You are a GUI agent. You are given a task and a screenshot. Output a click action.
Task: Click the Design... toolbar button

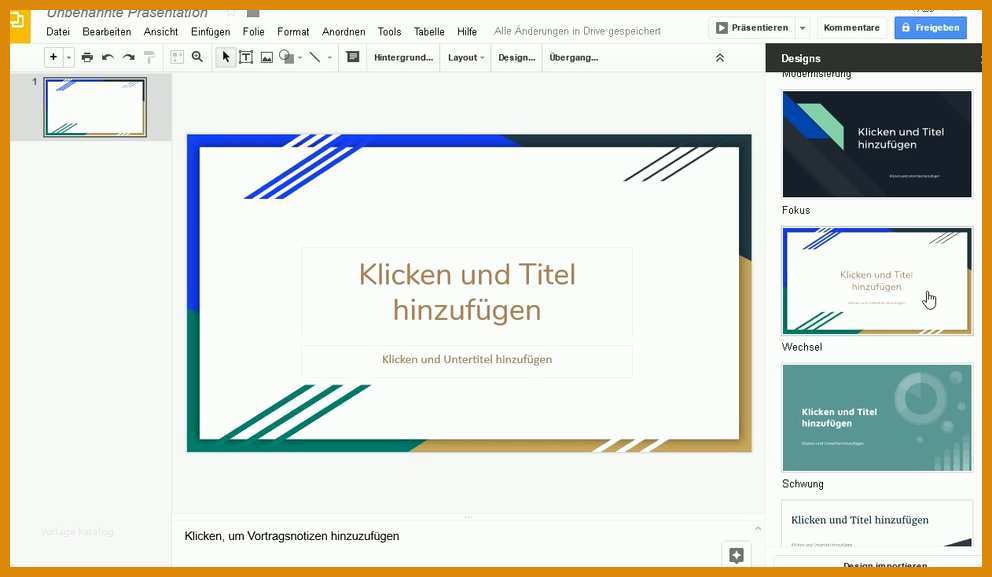(516, 58)
